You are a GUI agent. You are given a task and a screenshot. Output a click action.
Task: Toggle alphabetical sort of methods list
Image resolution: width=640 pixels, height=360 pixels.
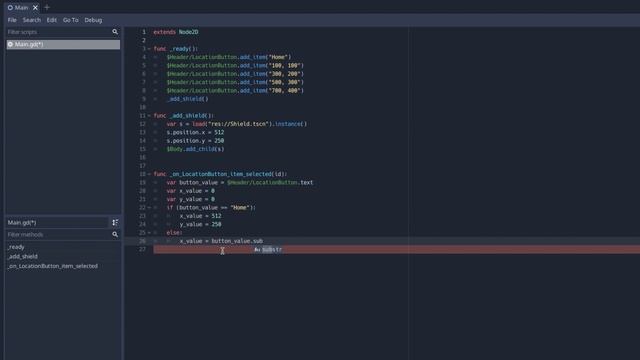point(115,222)
